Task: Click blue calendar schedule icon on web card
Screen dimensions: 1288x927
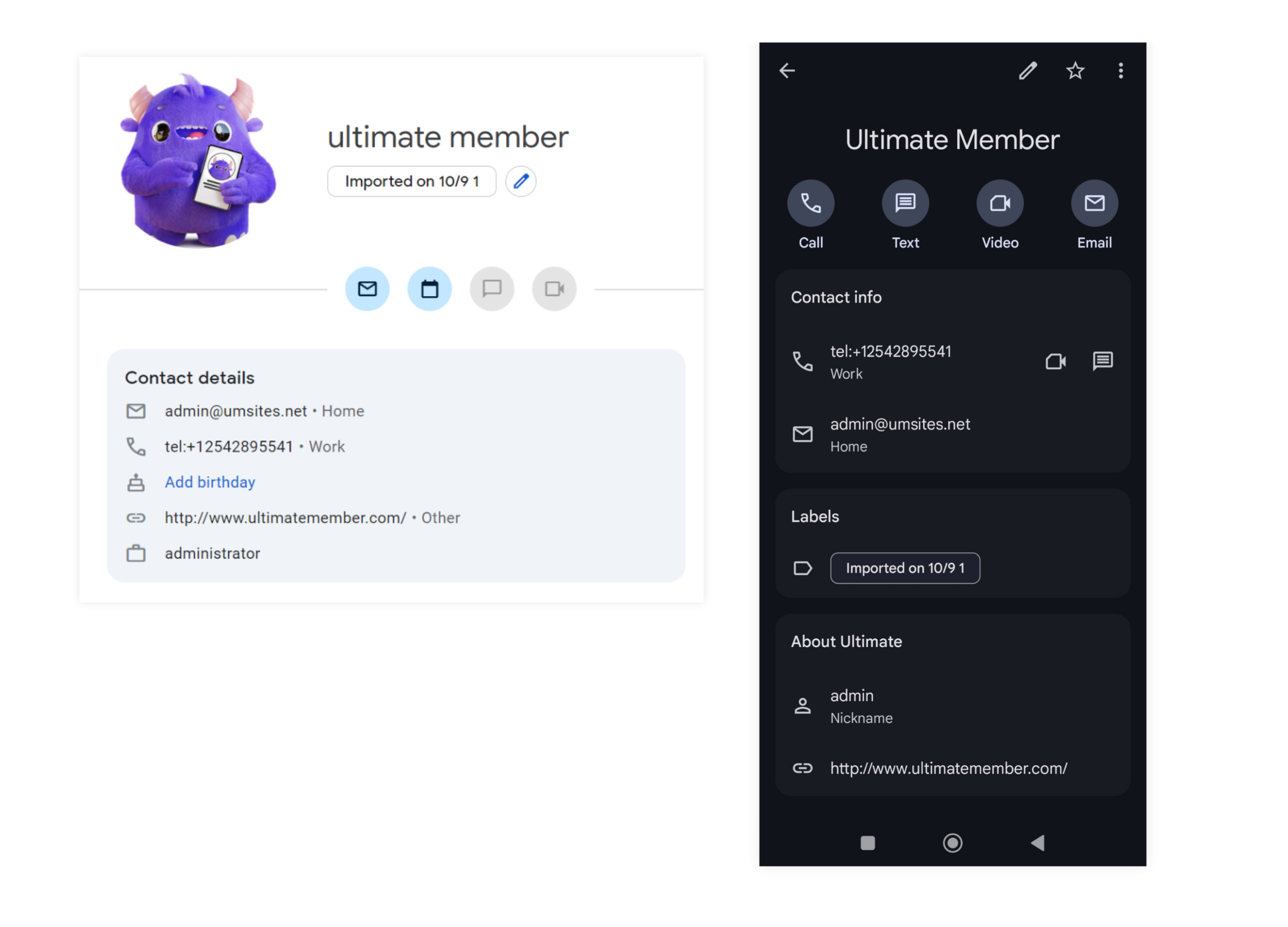Action: coord(429,289)
